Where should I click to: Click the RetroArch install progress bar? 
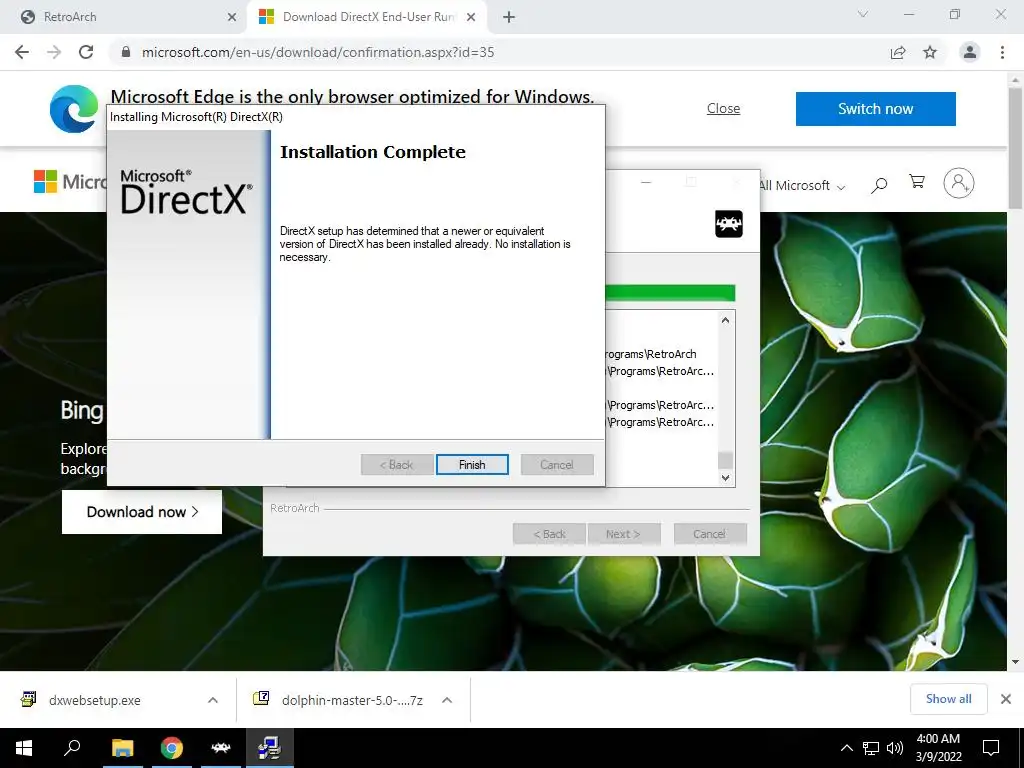pyautogui.click(x=670, y=293)
